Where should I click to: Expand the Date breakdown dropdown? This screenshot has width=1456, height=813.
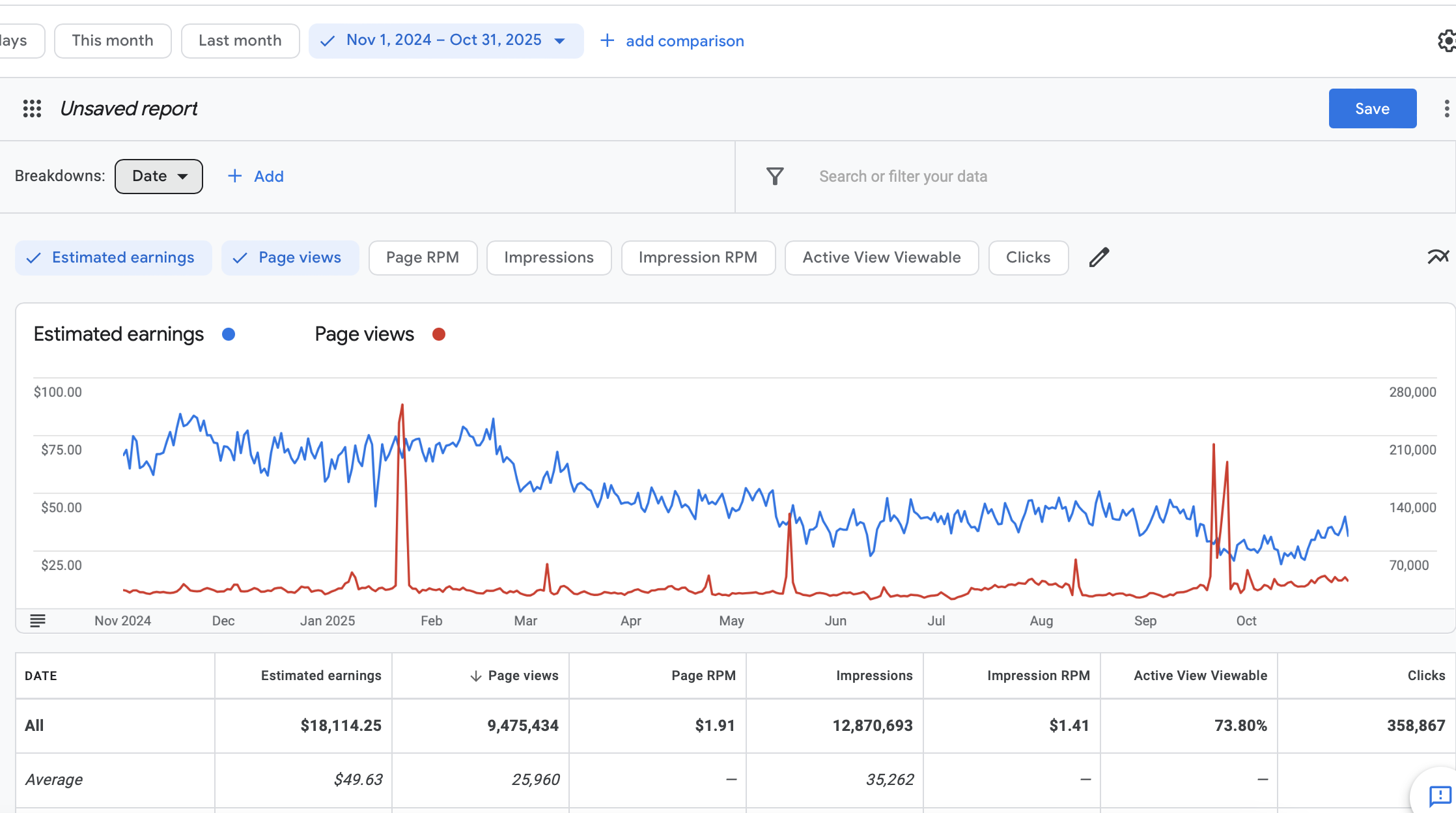[x=159, y=177]
